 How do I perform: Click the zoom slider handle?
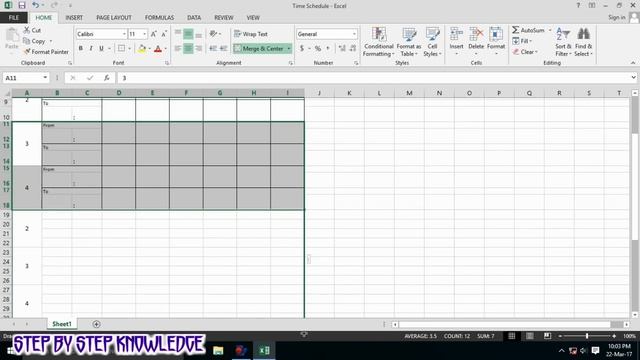pyautogui.click(x=587, y=336)
